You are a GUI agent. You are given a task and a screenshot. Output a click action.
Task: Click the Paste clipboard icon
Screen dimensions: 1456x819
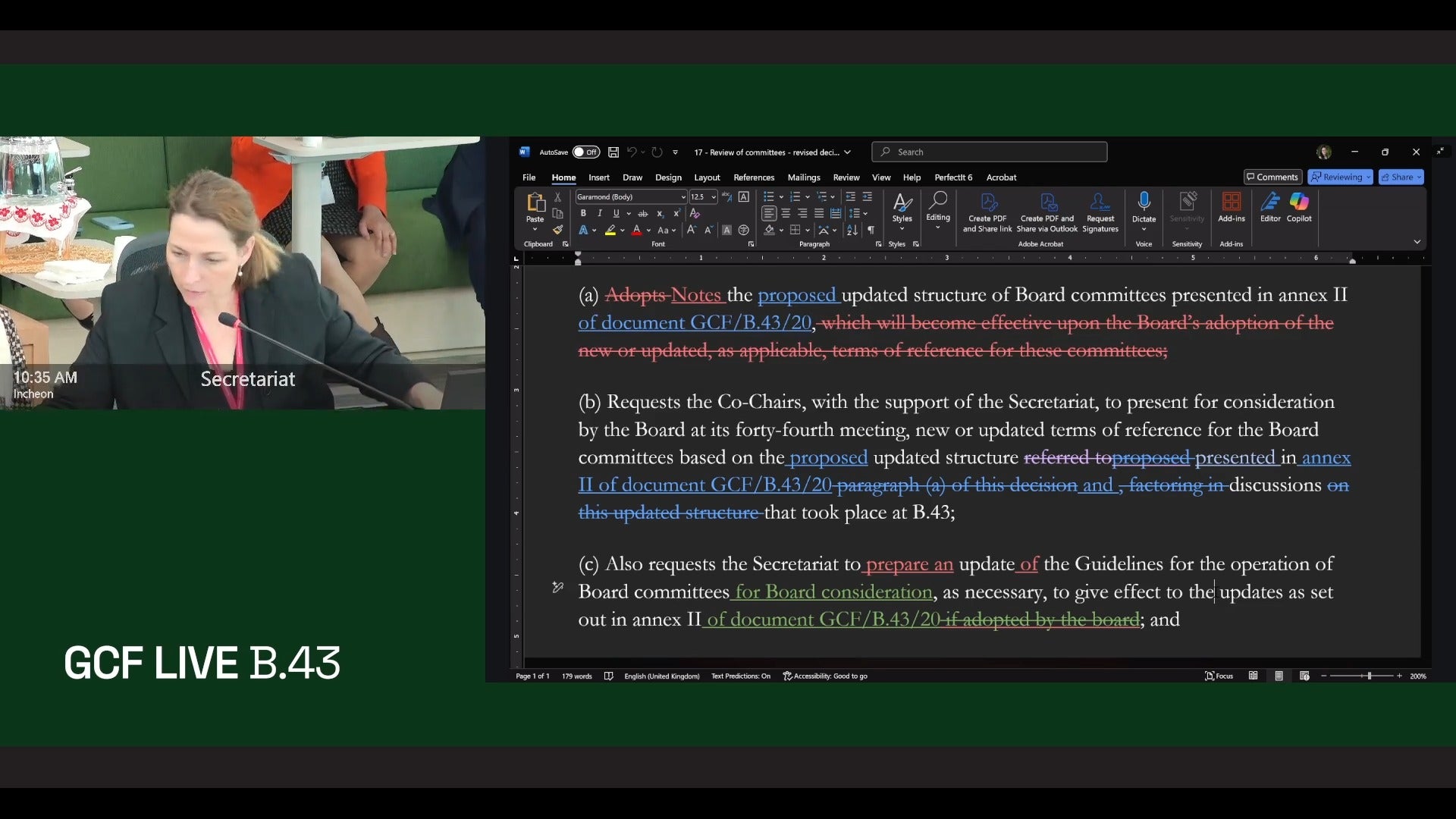pos(535,202)
